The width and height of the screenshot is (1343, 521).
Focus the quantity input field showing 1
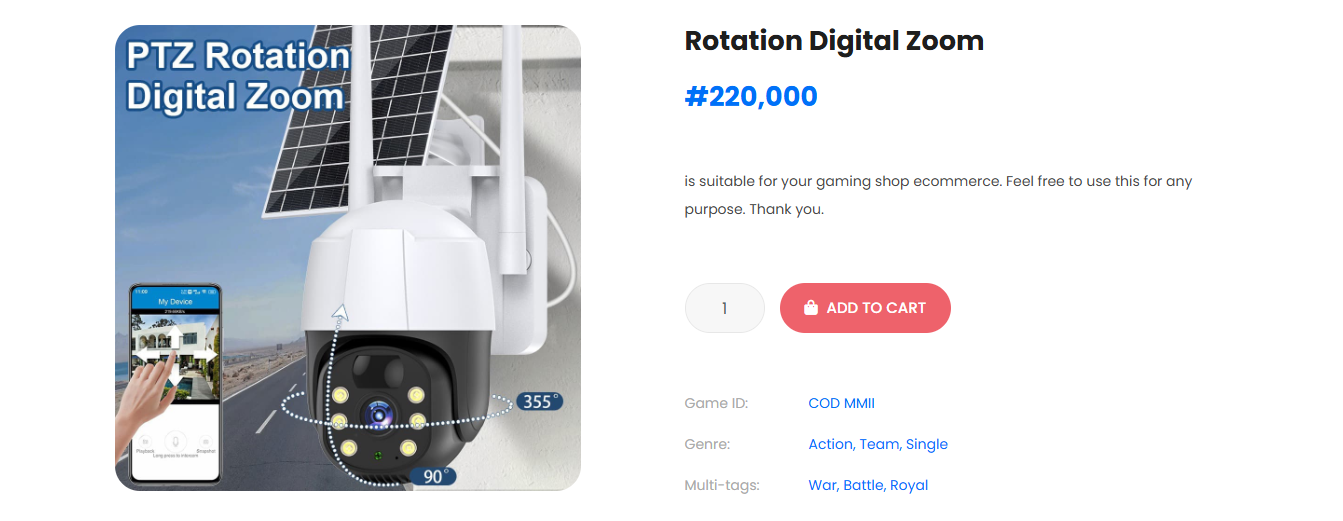(724, 308)
